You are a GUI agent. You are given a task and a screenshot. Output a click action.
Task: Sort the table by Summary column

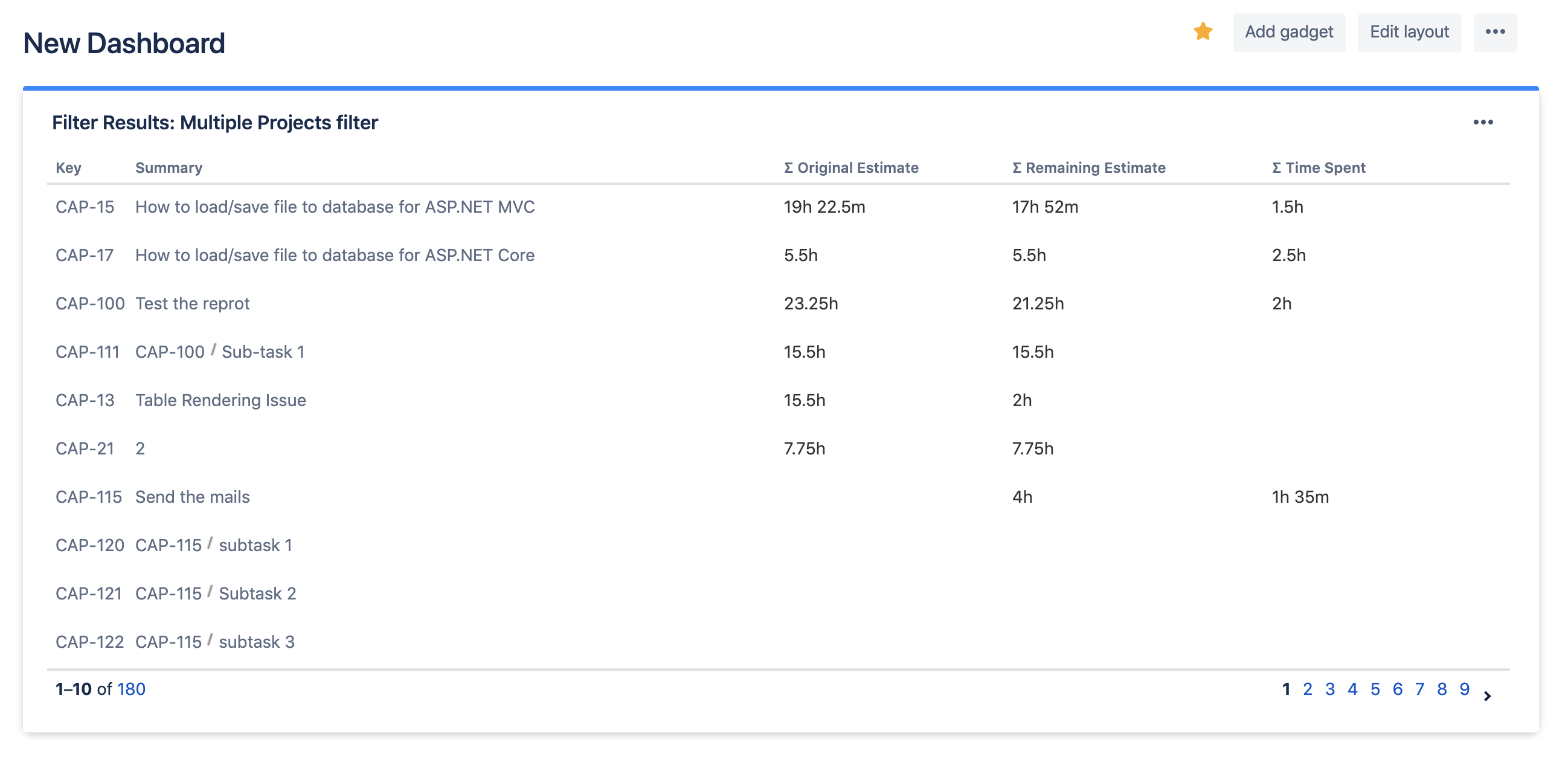169,167
